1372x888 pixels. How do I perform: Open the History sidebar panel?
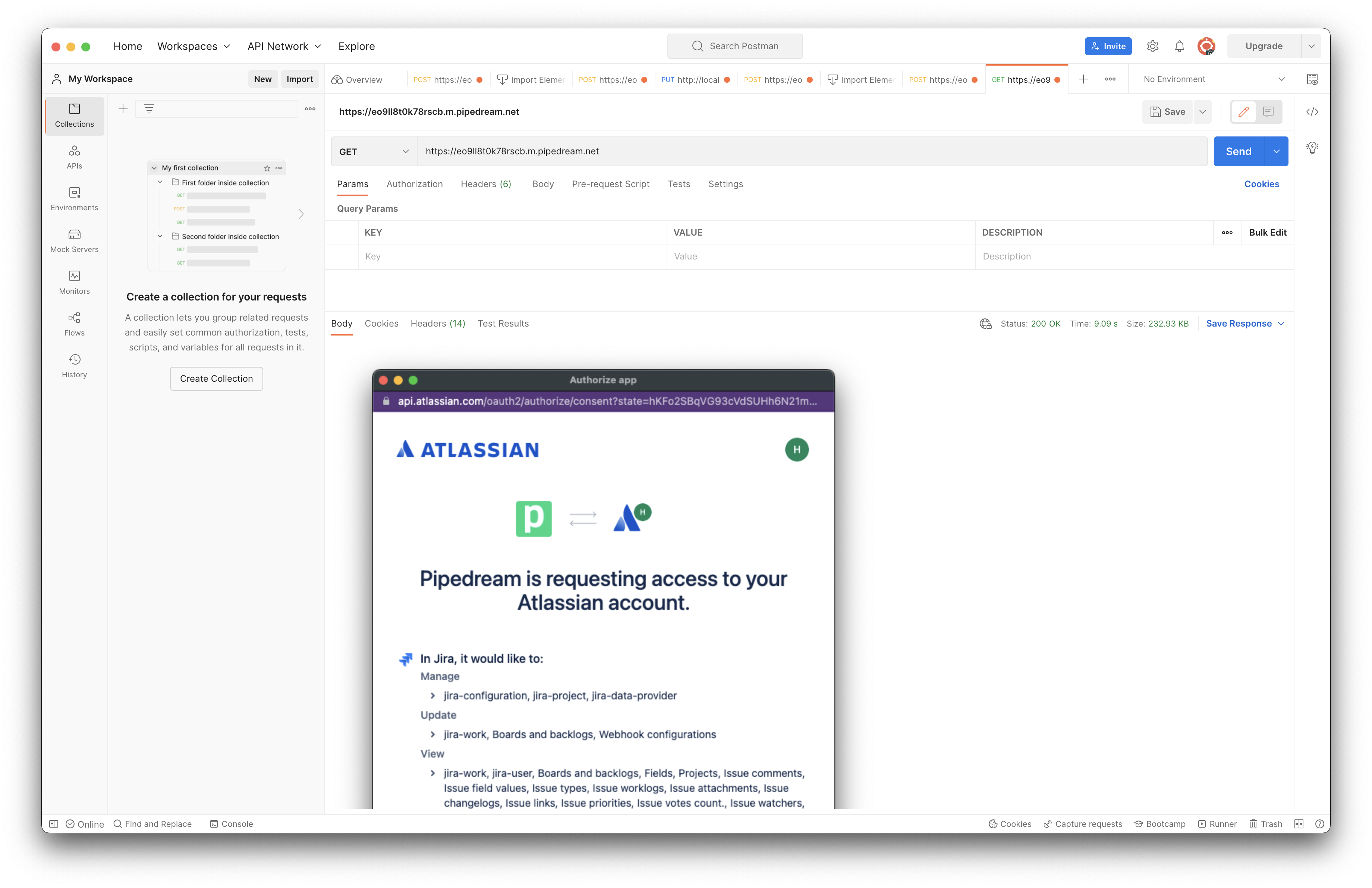point(74,366)
